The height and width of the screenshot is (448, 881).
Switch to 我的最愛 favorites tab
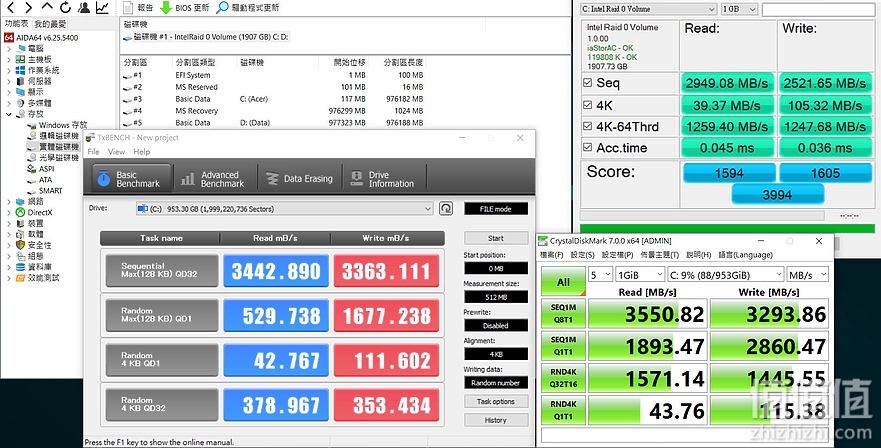click(50, 24)
